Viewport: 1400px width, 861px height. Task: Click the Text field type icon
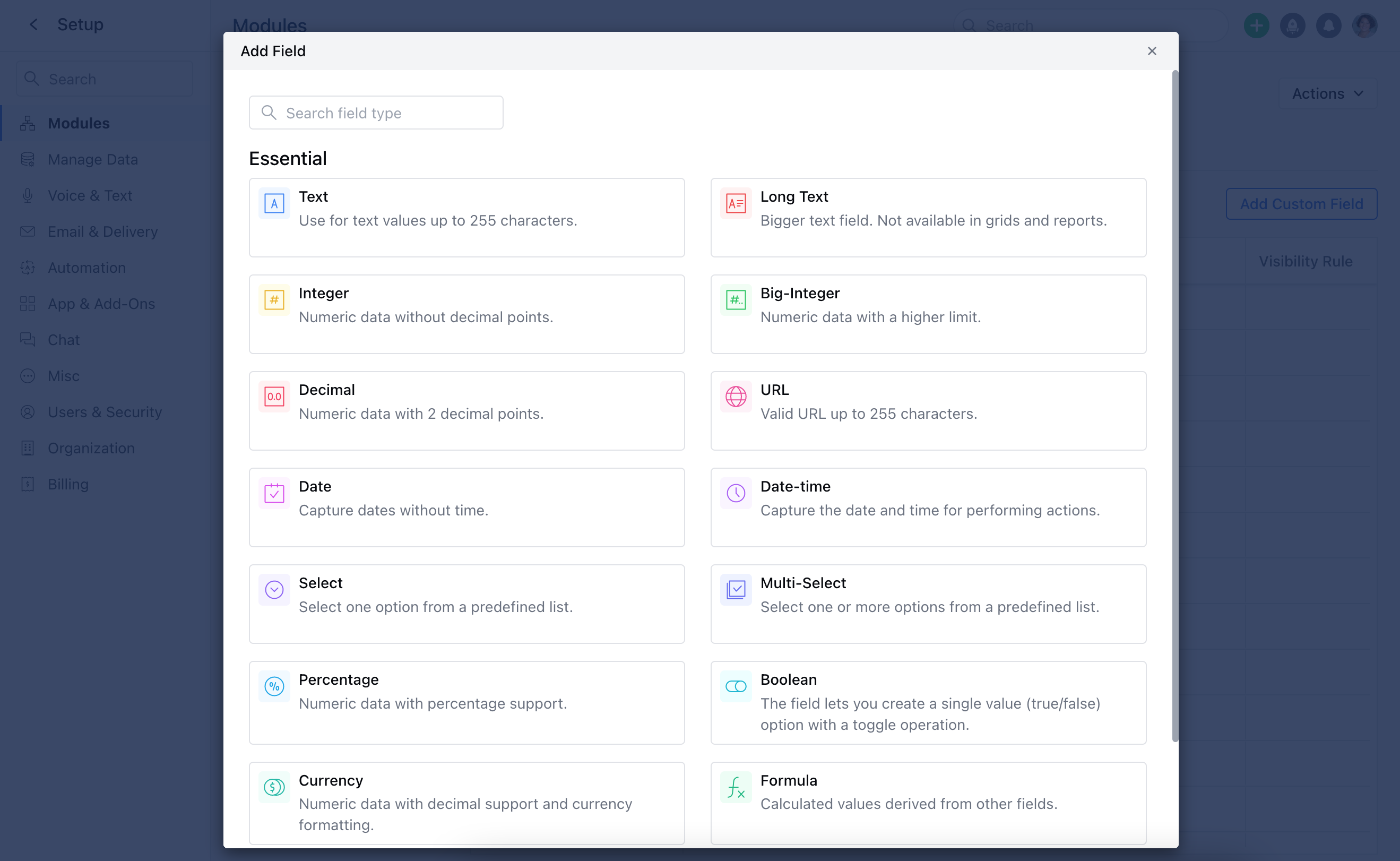tap(274, 203)
